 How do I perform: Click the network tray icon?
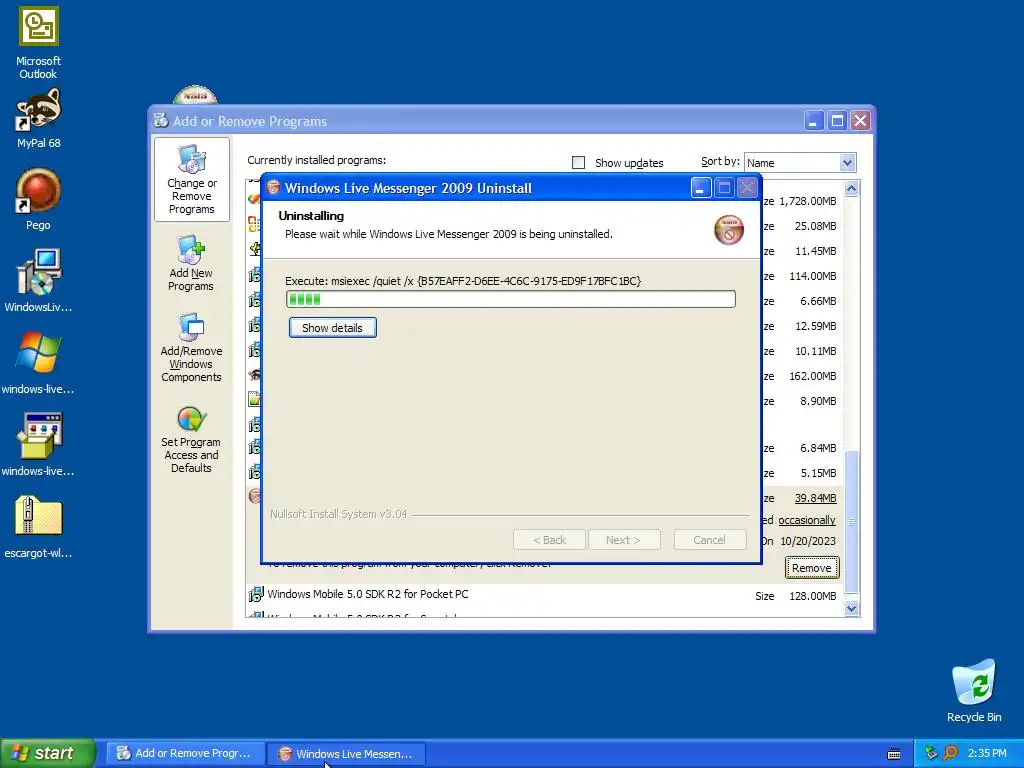coord(931,753)
